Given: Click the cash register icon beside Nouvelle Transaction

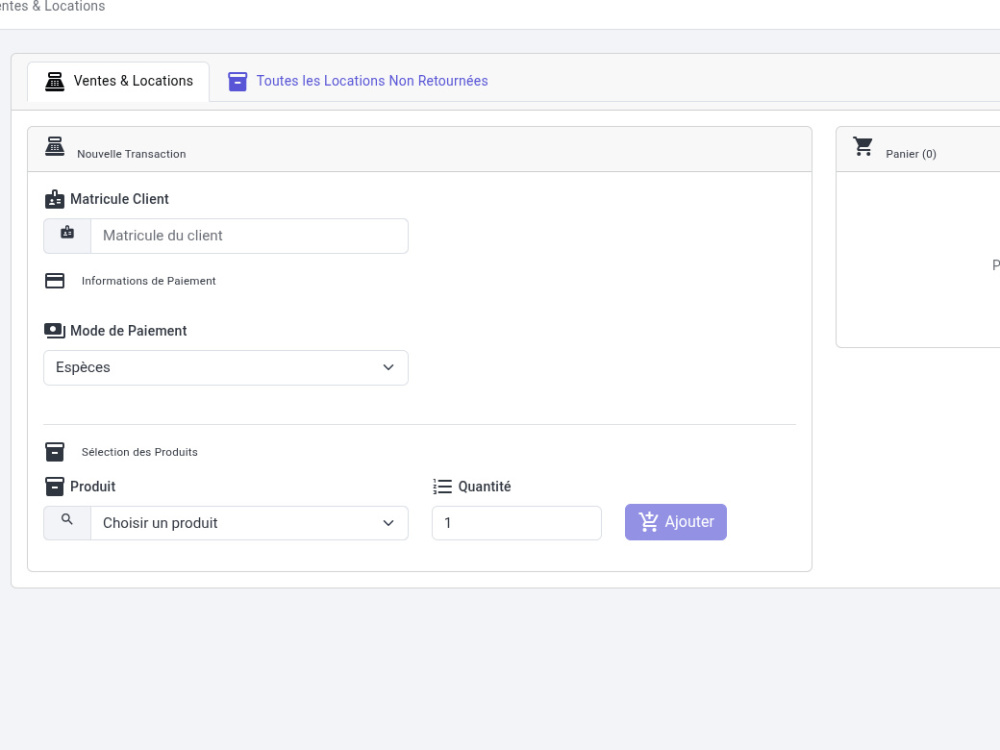Looking at the screenshot, I should click(x=55, y=146).
